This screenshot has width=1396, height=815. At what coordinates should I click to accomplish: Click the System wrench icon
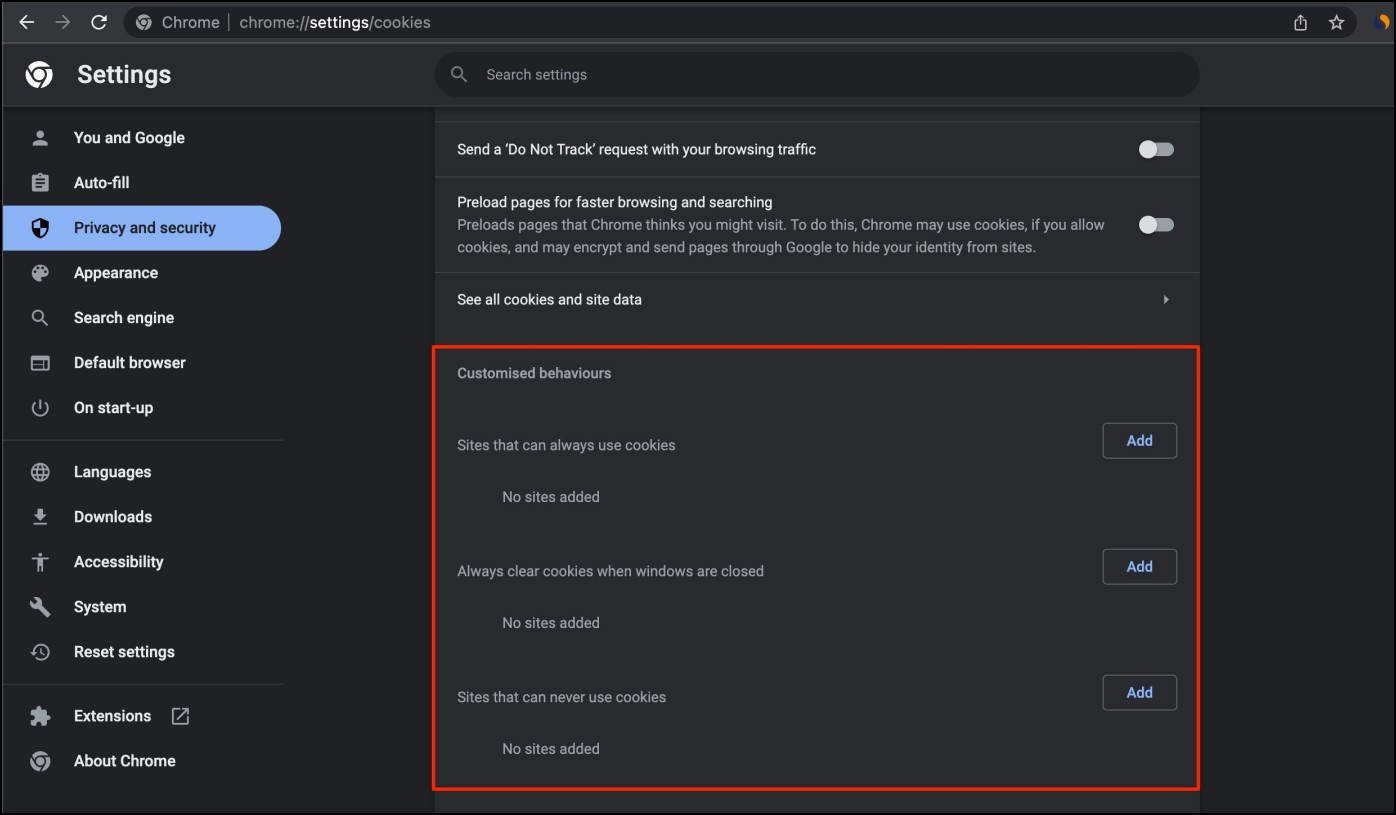(x=40, y=607)
